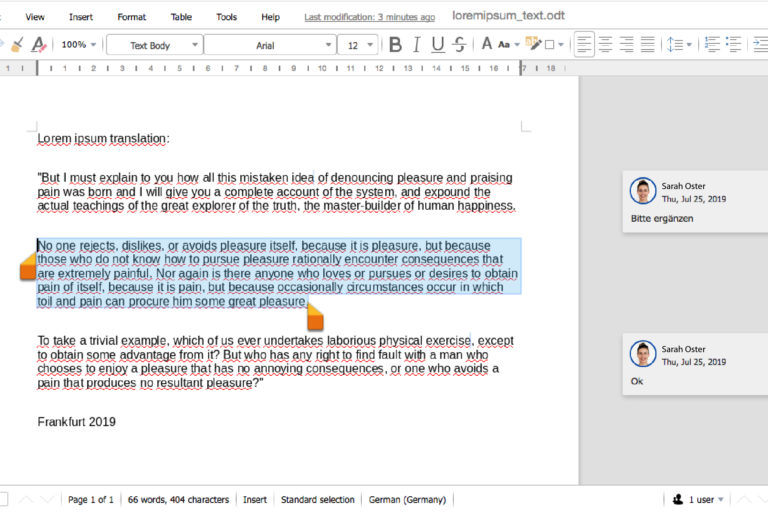
Task: Click the highlighting color icon
Action: (x=534, y=45)
